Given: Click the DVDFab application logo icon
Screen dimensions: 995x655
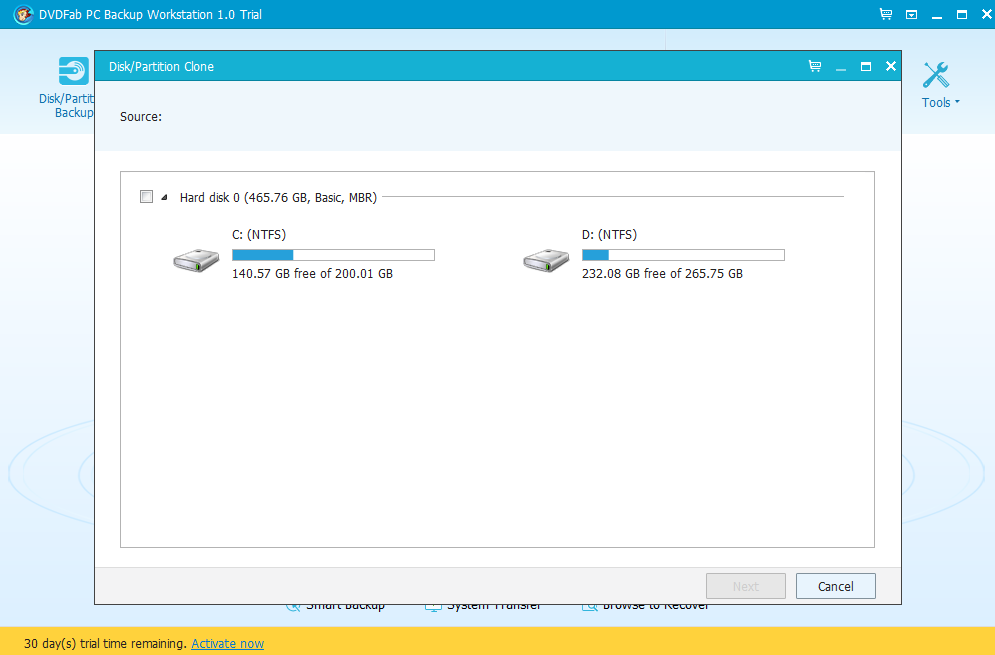Looking at the screenshot, I should click(23, 15).
